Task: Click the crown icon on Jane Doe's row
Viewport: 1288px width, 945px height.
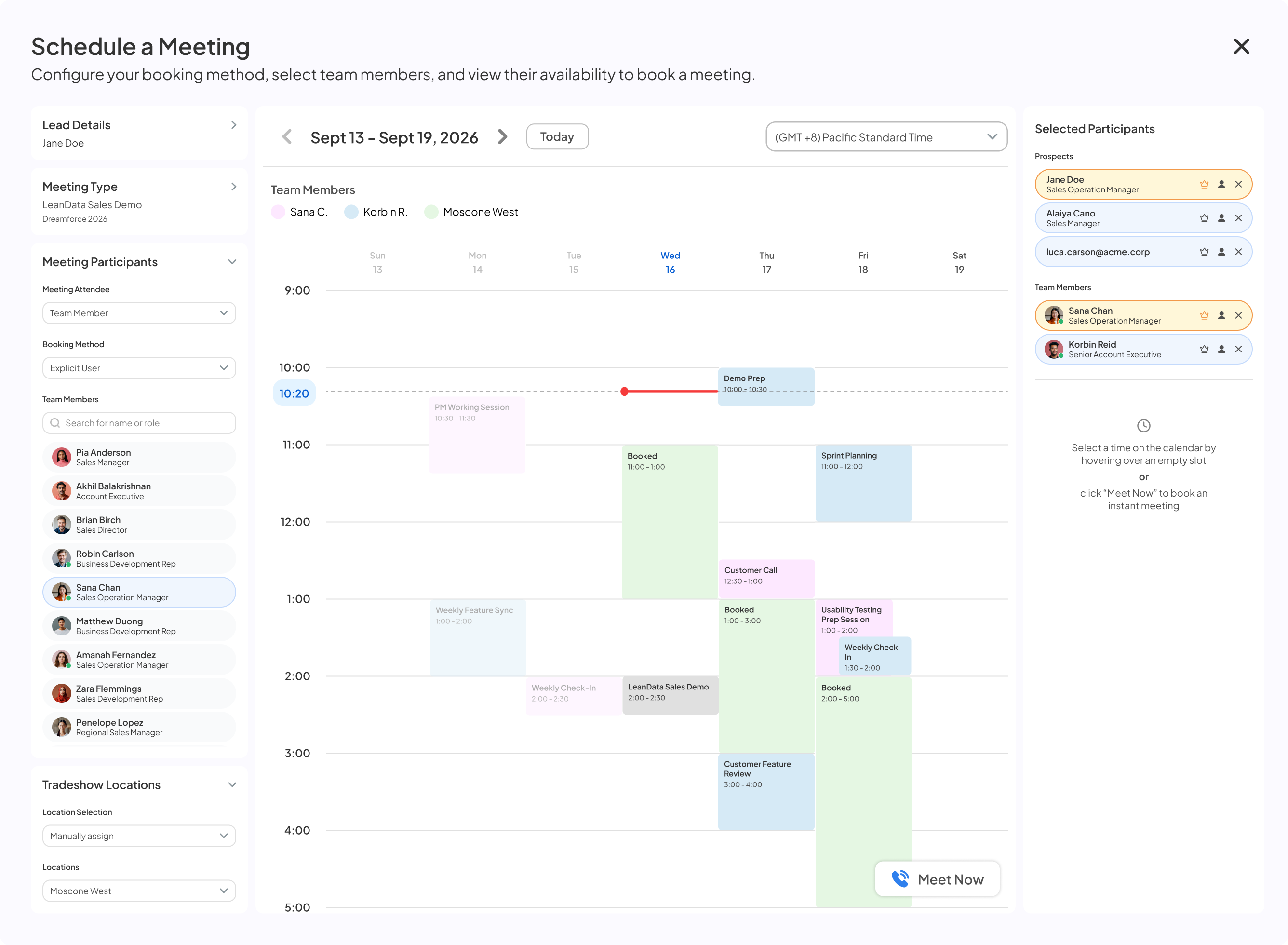Action: point(1204,184)
